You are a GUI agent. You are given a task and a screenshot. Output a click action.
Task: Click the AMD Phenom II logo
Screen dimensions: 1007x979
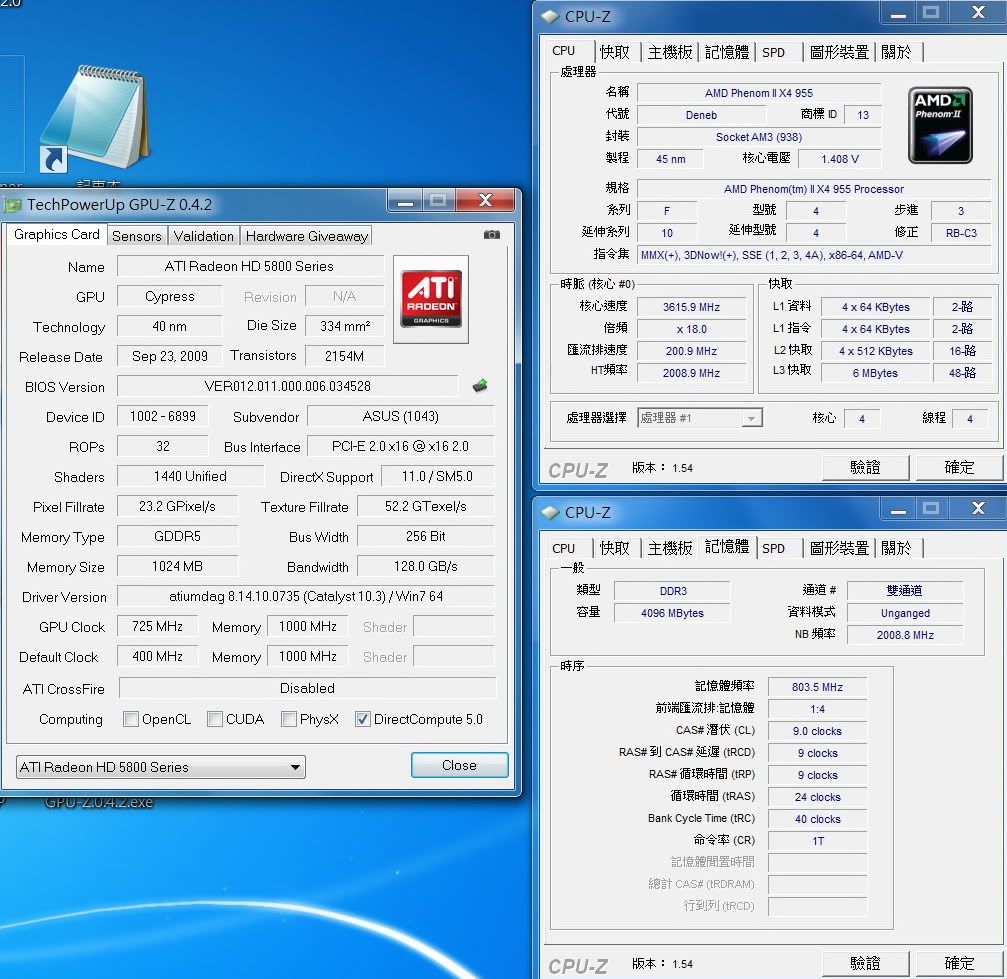(940, 125)
